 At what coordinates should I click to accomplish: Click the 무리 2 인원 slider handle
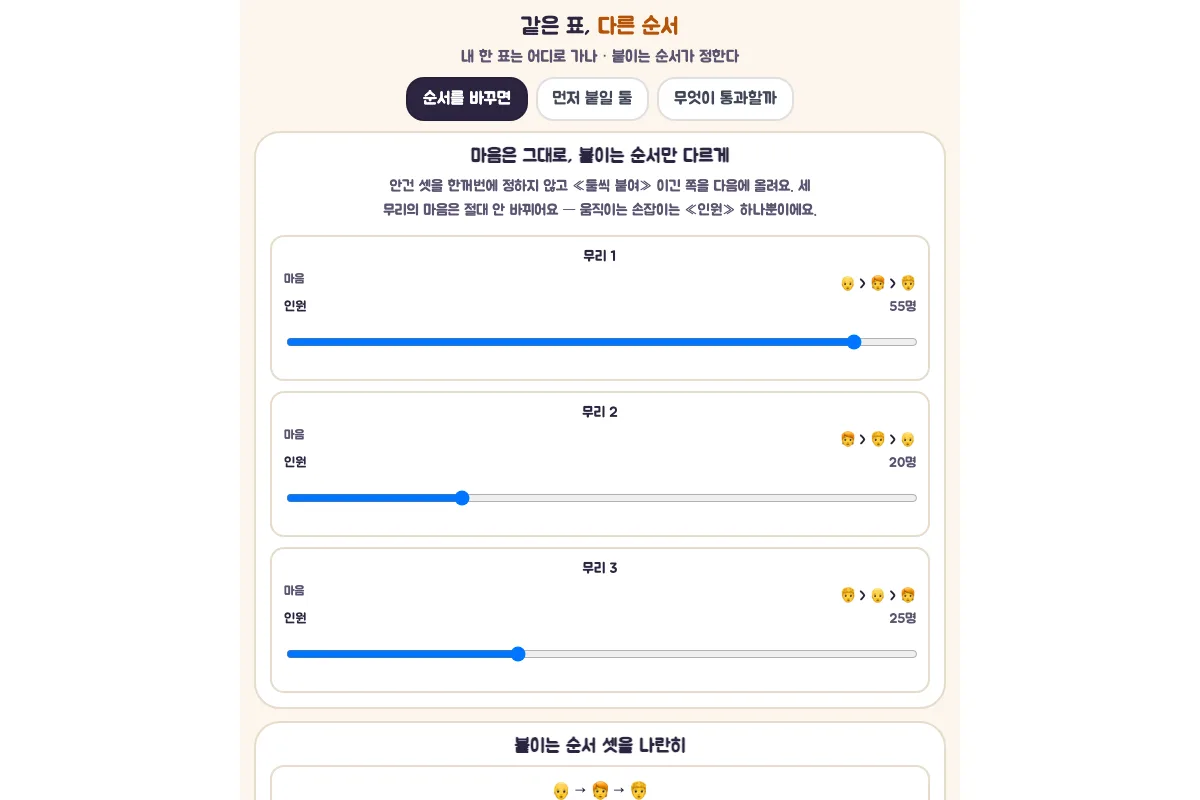pos(462,498)
